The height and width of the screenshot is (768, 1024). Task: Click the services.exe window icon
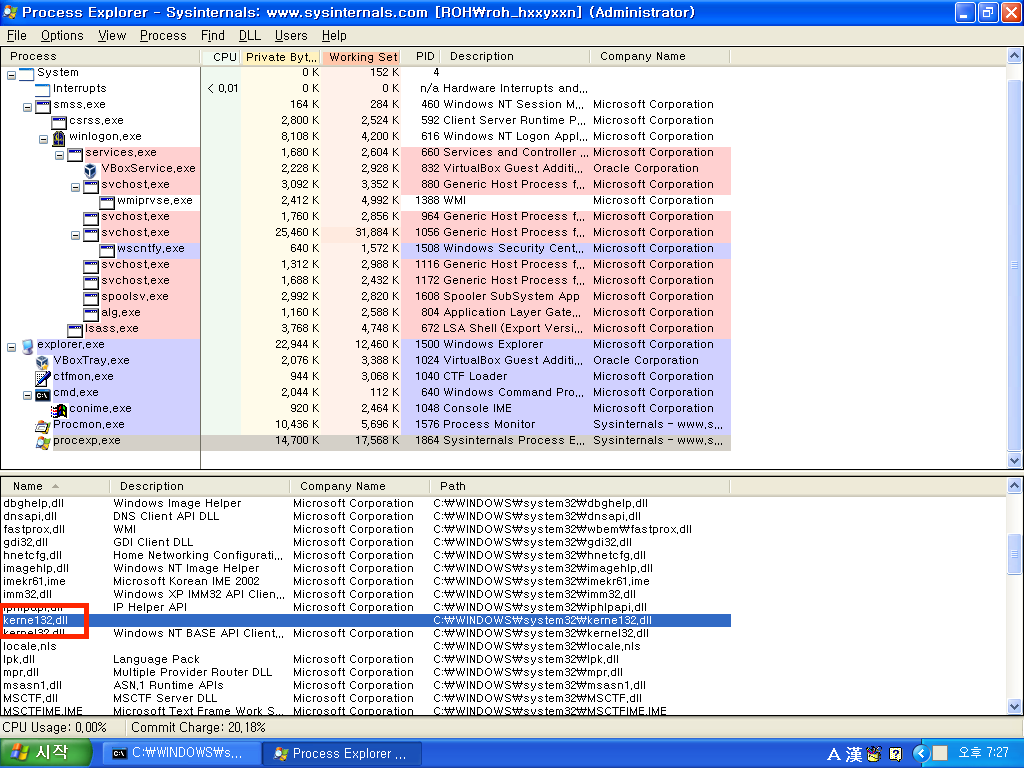(x=74, y=153)
